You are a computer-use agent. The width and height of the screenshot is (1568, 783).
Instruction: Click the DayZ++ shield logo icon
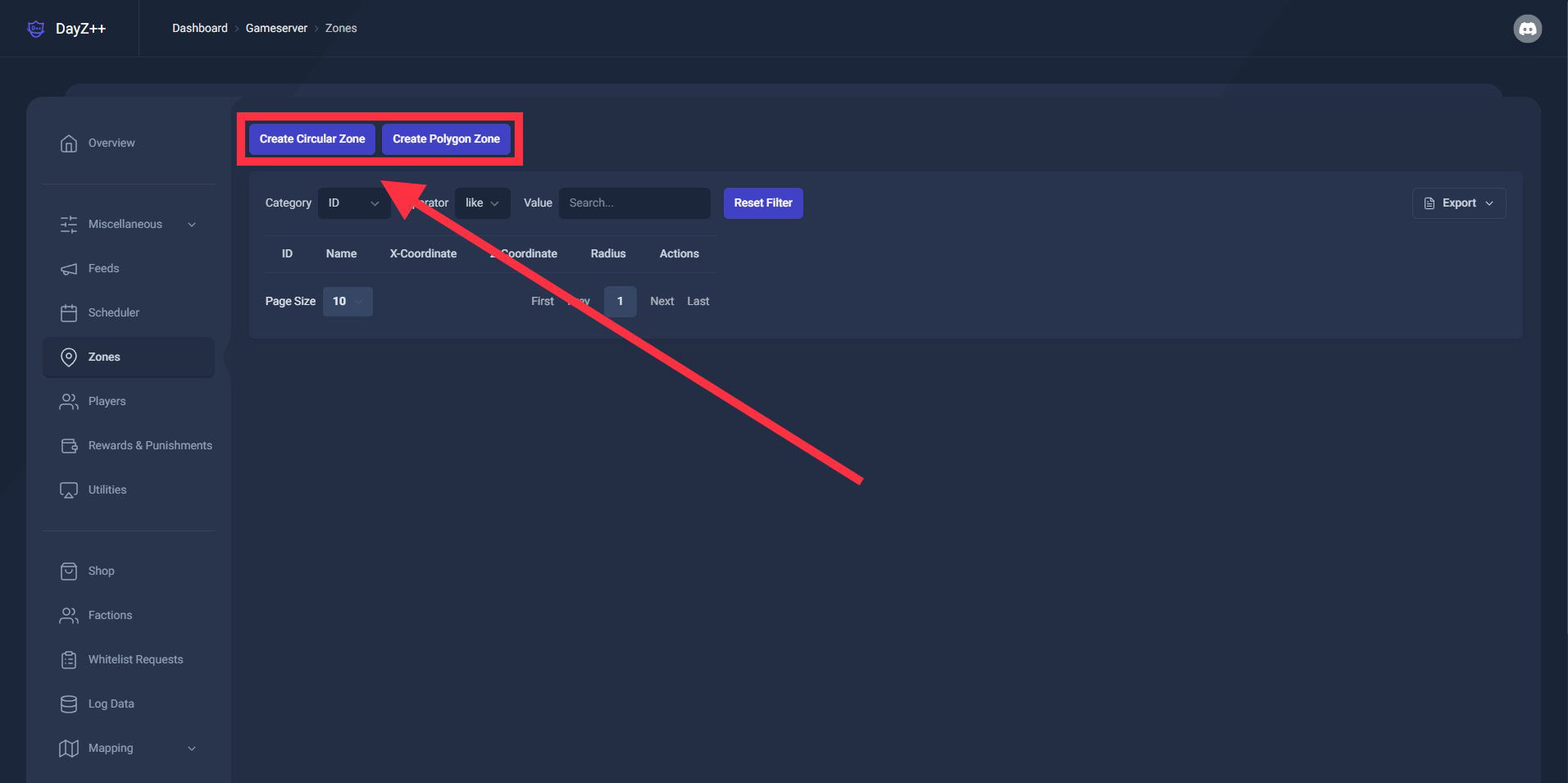click(x=36, y=29)
